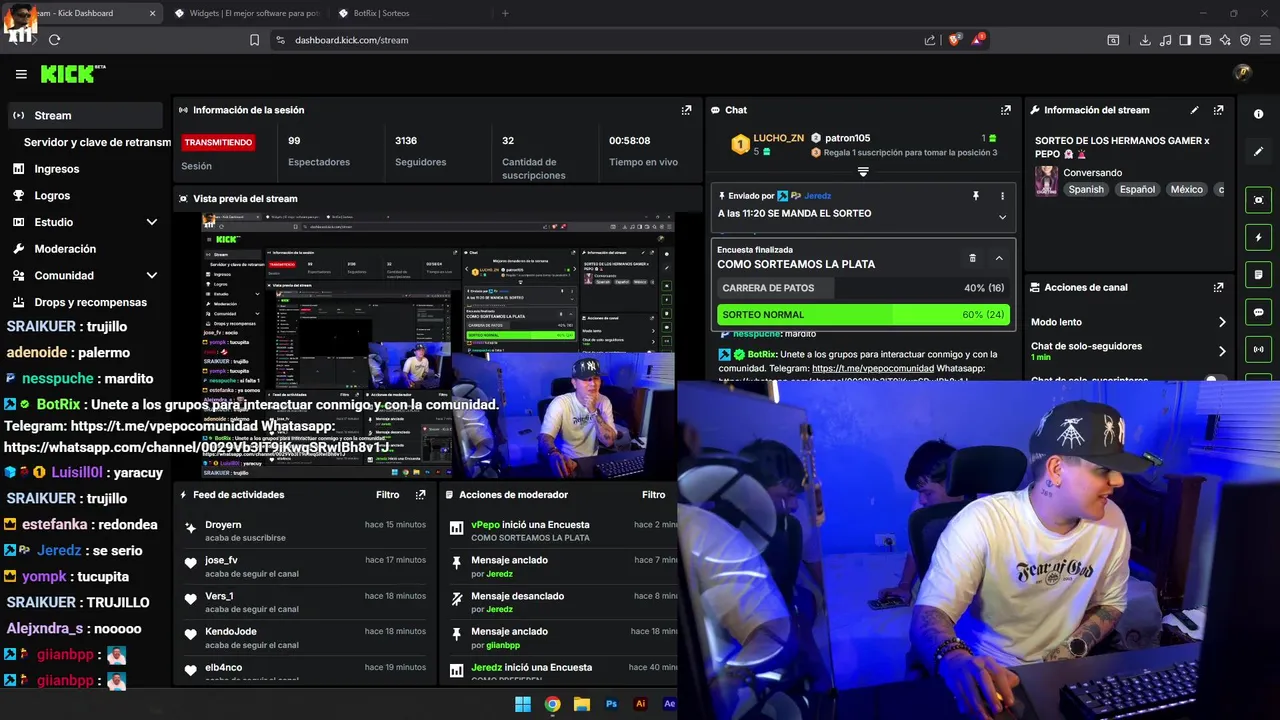
Task: Open the Kick hamburger menu
Action: coord(21,74)
